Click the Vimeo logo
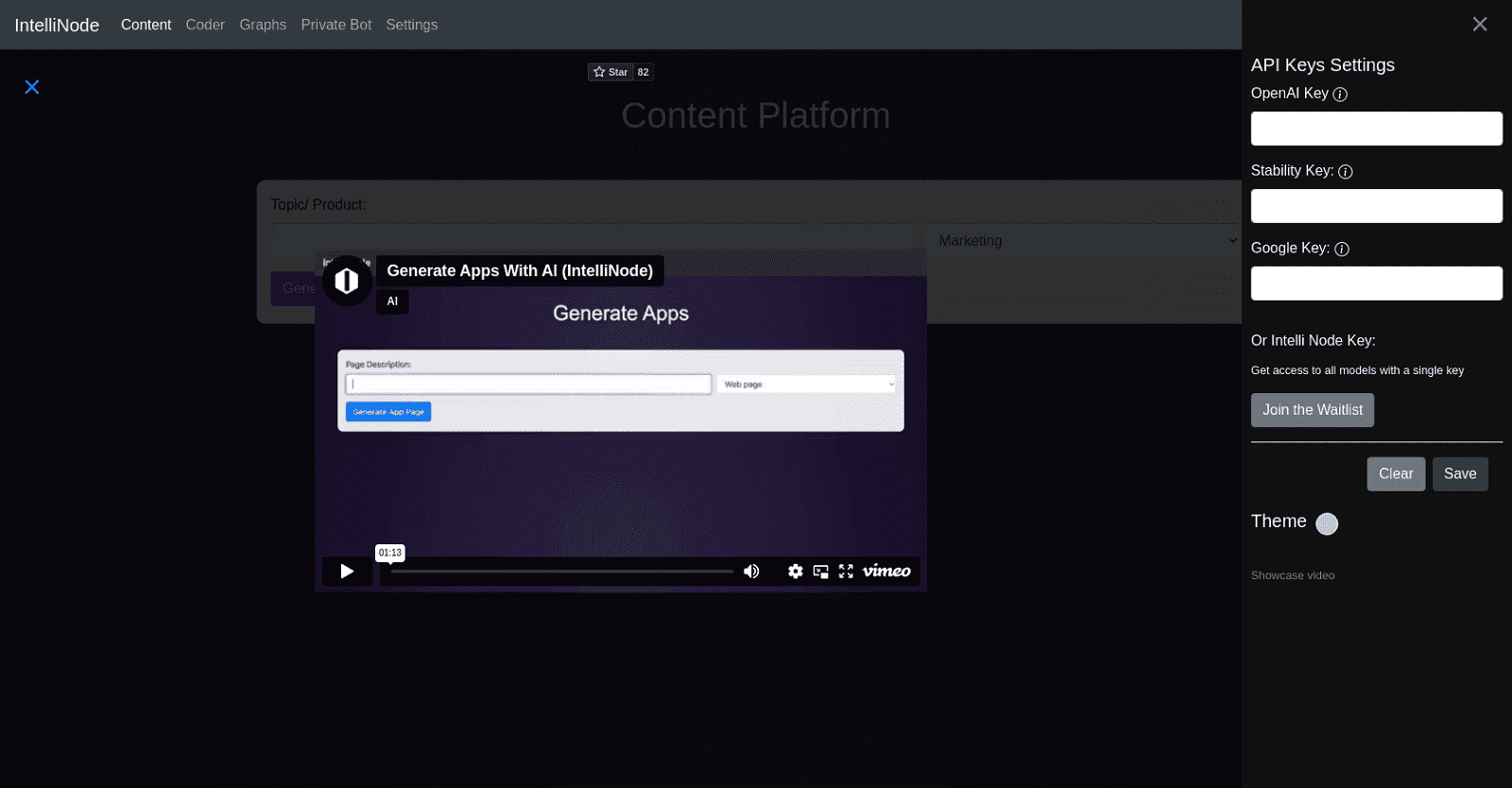The image size is (1512, 788). tap(886, 571)
